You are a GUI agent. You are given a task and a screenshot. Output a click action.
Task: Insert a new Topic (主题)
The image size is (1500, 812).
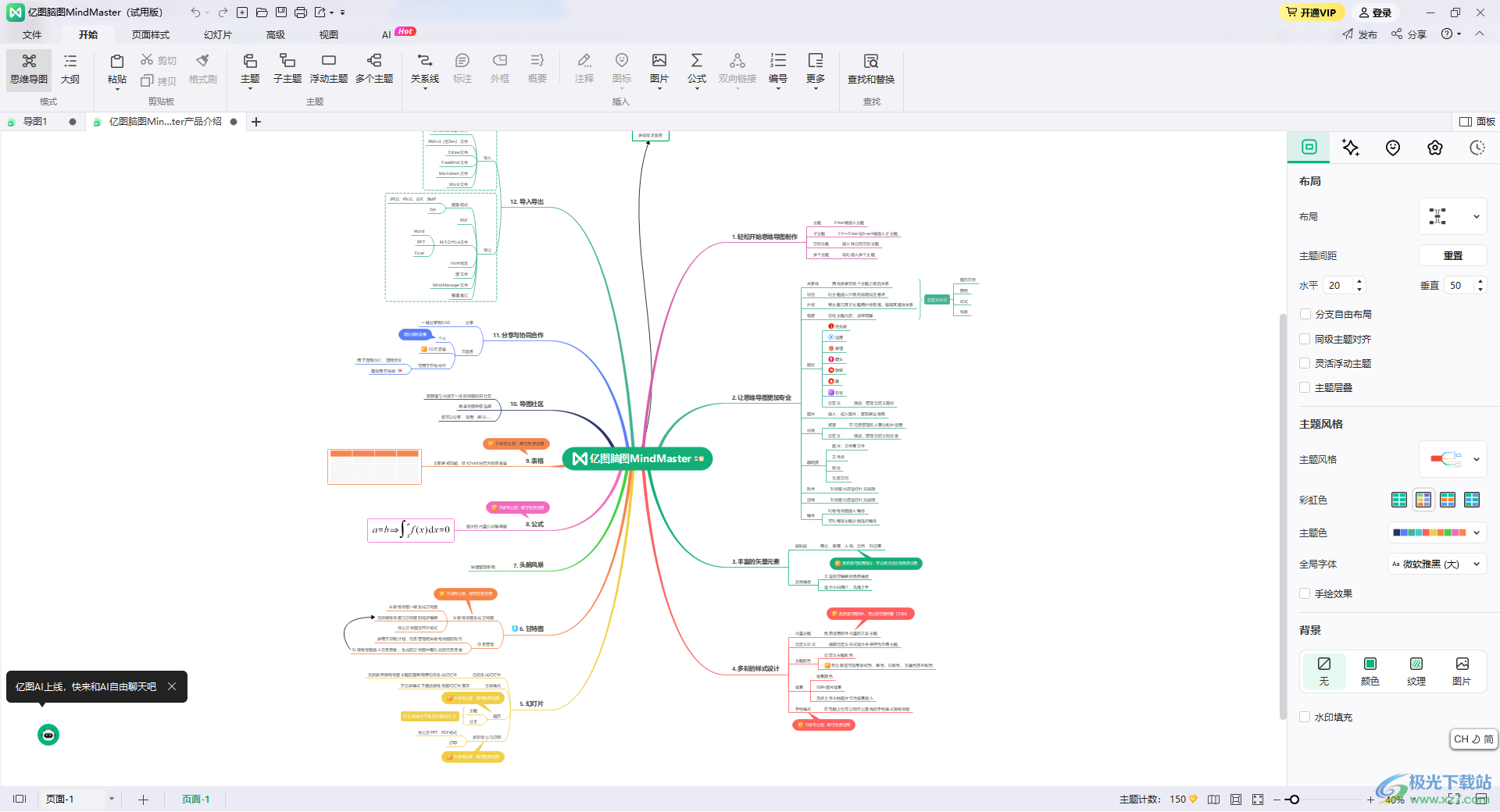[250, 69]
